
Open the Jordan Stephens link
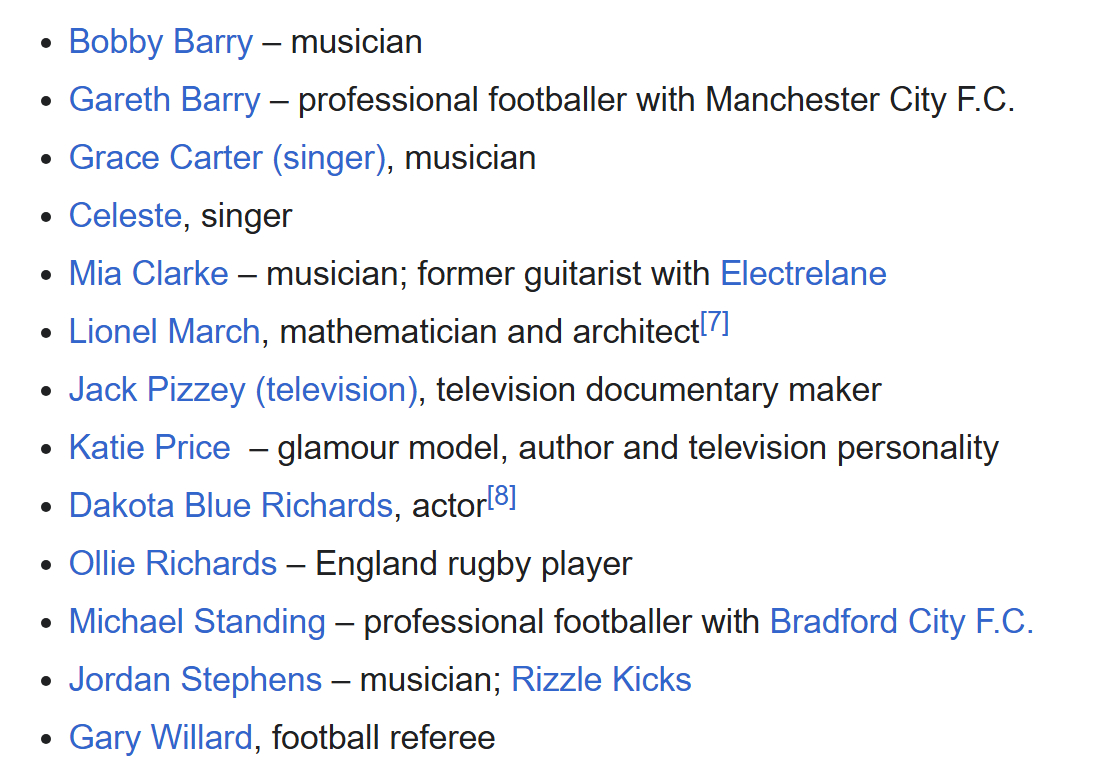[195, 680]
